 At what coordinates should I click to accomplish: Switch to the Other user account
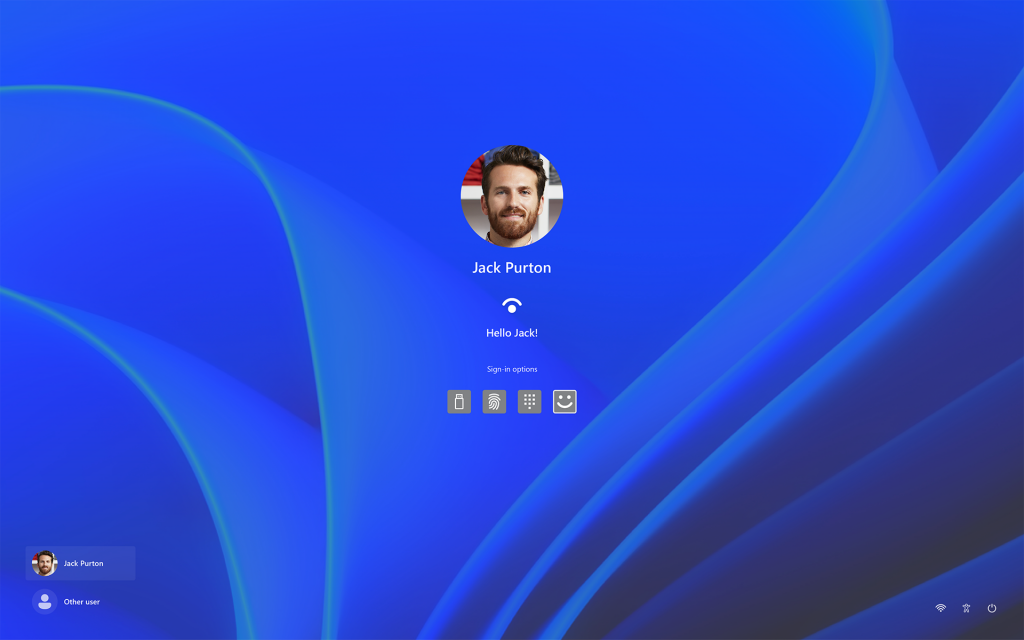(x=80, y=601)
